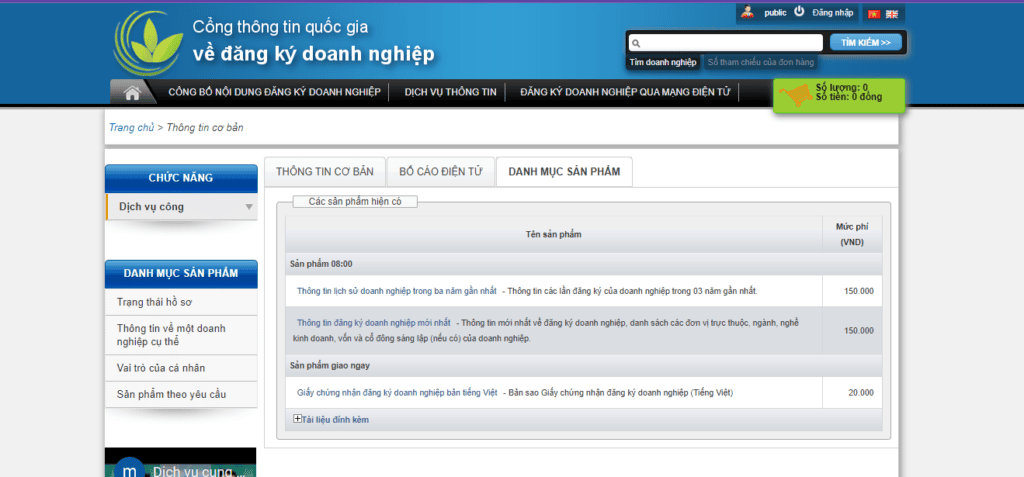Switch language with the Vietnamese flag icon
The height and width of the screenshot is (477, 1024).
(874, 14)
